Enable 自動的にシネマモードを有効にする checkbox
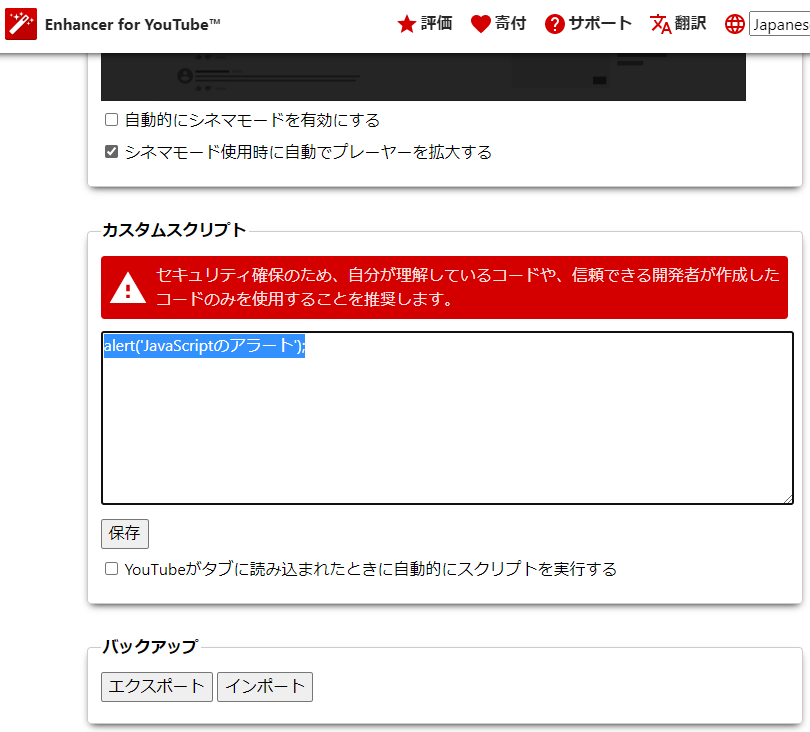This screenshot has width=810, height=732. click(111, 120)
